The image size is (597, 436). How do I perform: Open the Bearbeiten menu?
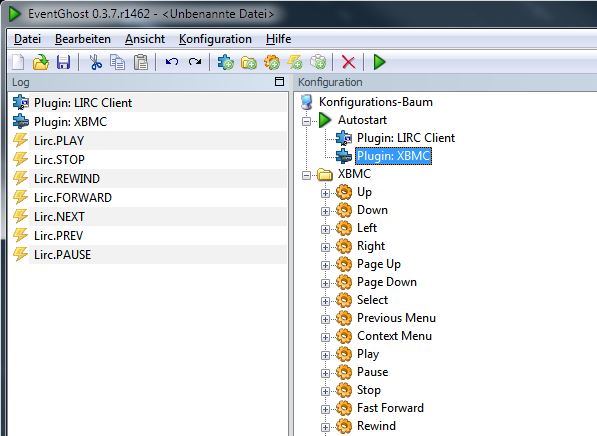(x=83, y=39)
